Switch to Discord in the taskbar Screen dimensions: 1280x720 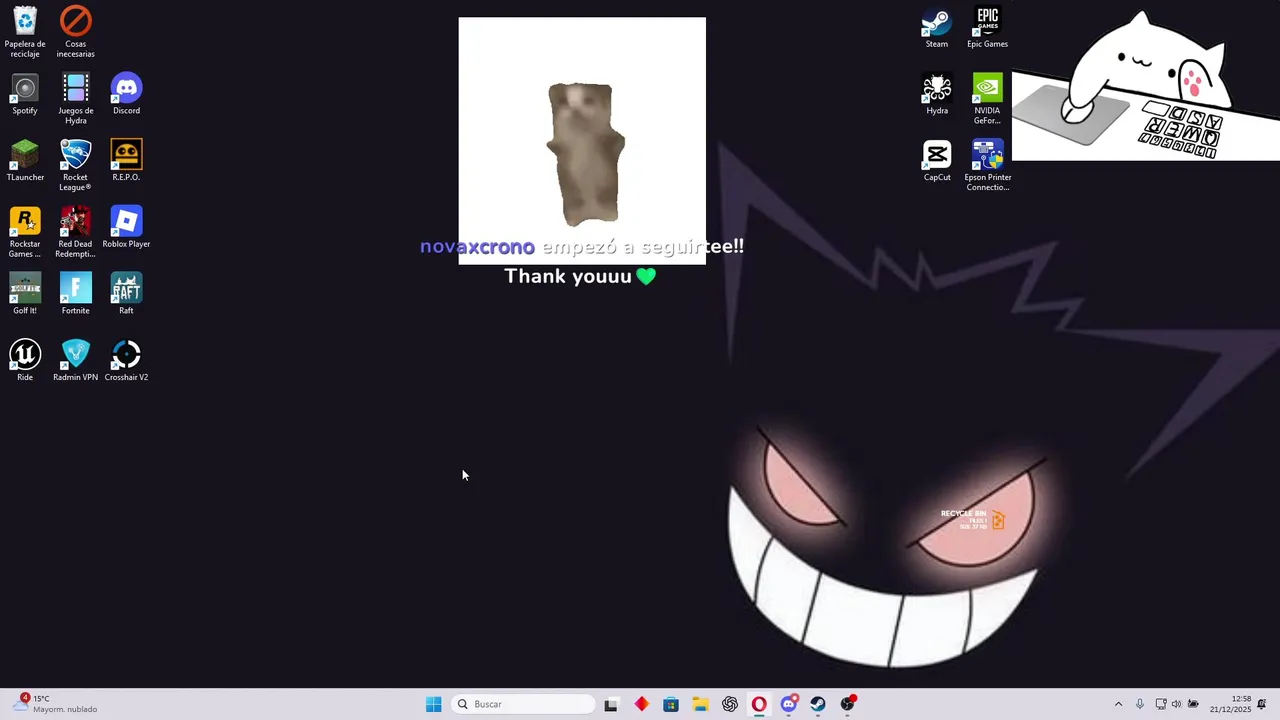789,704
